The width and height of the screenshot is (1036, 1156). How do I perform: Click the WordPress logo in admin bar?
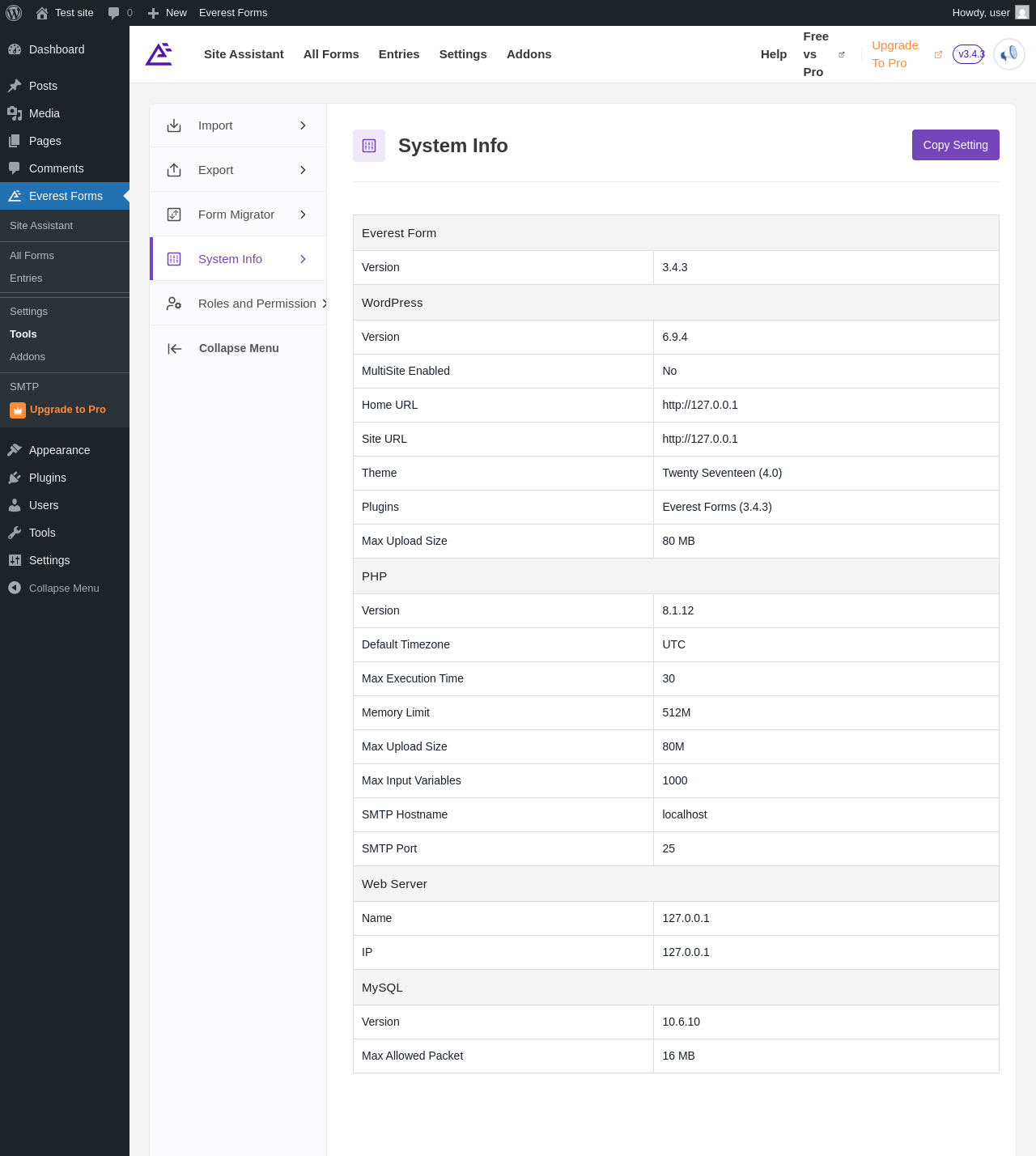(x=14, y=13)
